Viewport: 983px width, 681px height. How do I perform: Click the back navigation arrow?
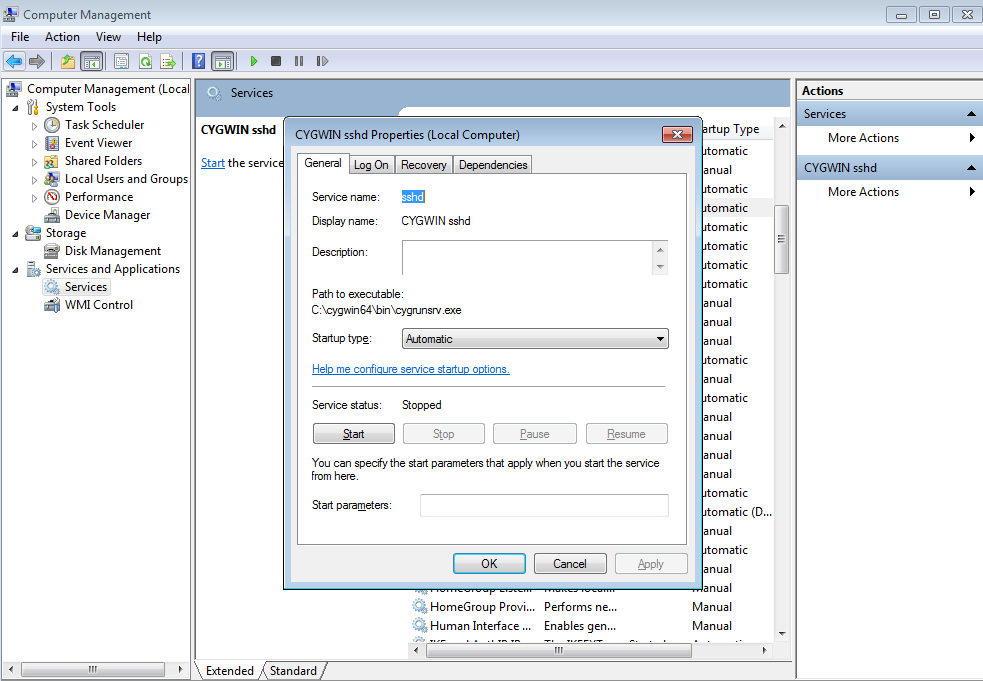14,61
